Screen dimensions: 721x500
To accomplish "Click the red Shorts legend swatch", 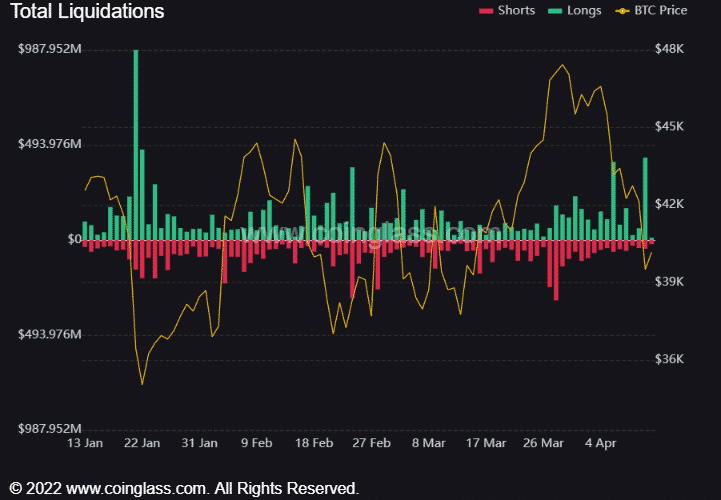I will [486, 11].
